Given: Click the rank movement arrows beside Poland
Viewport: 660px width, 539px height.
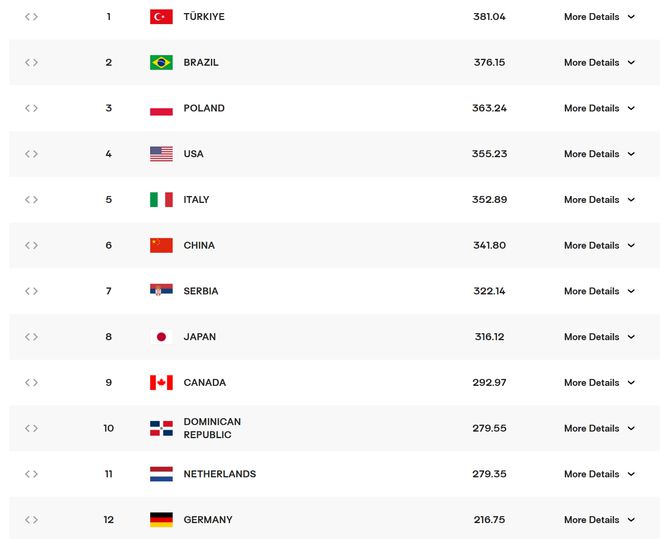Looking at the screenshot, I should coord(31,108).
